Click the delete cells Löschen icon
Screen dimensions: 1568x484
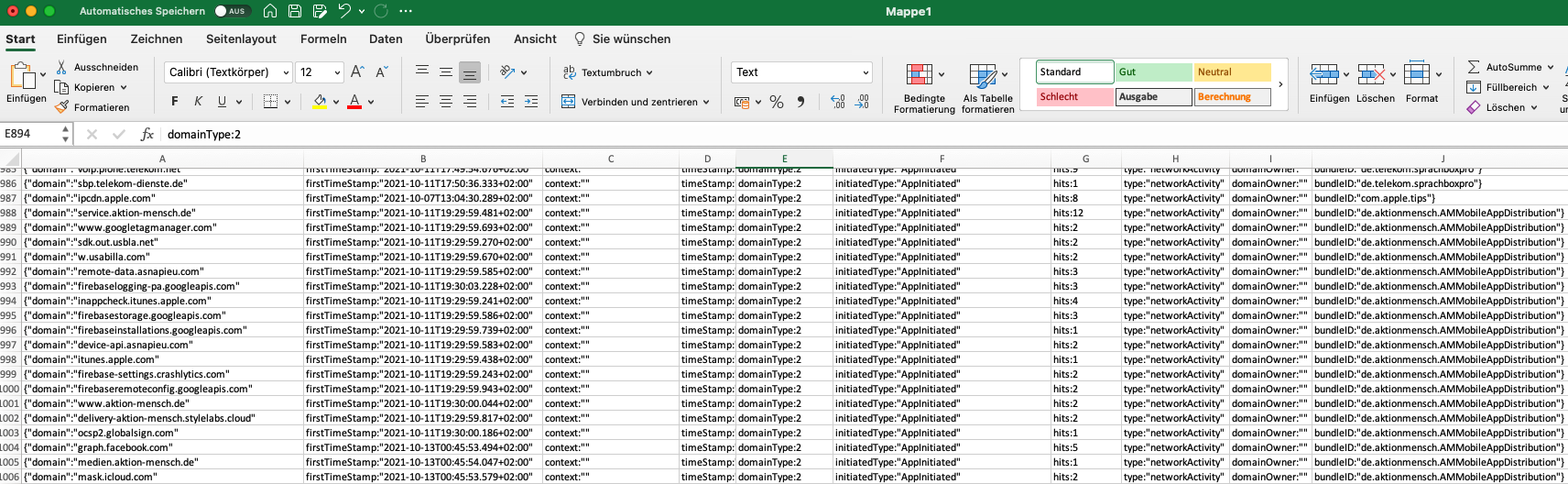pyautogui.click(x=1371, y=74)
